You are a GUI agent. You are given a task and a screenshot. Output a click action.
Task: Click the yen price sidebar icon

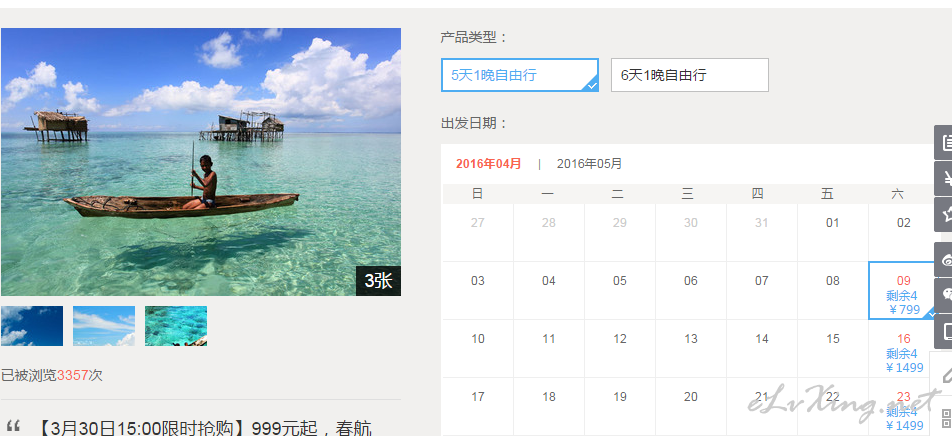(x=943, y=179)
